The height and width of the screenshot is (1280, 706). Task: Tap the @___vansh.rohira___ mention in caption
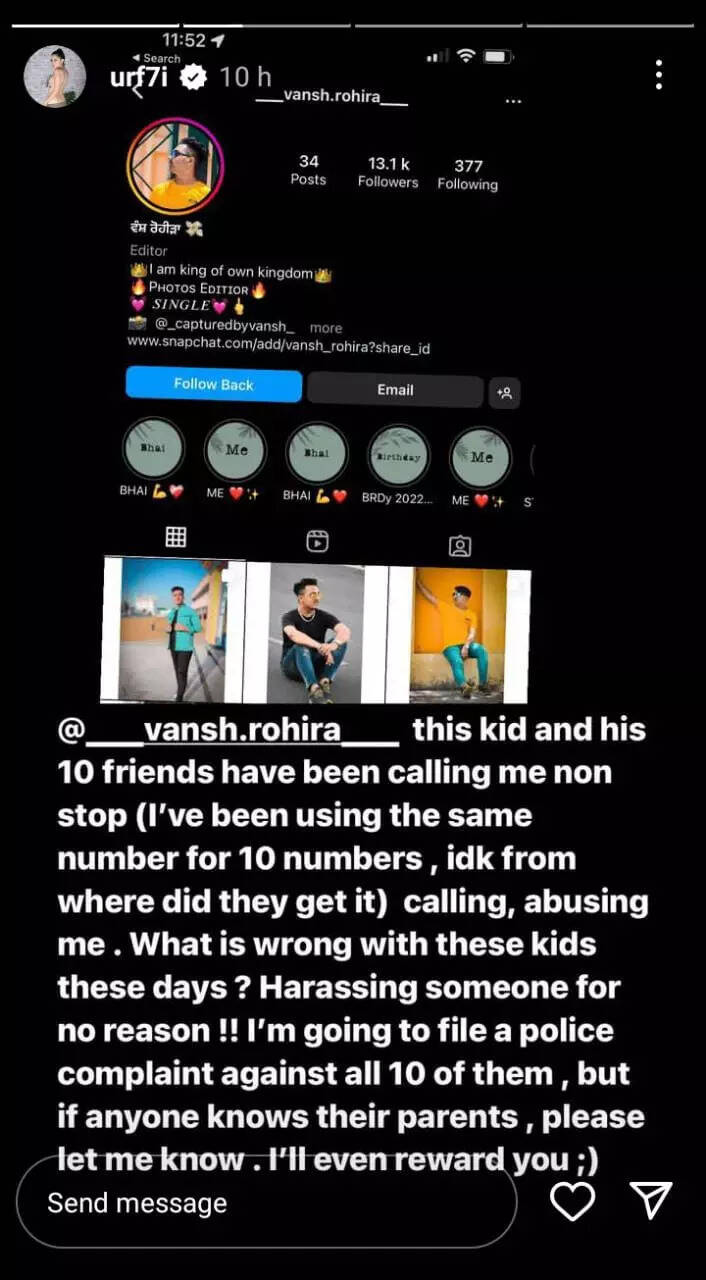tap(228, 729)
